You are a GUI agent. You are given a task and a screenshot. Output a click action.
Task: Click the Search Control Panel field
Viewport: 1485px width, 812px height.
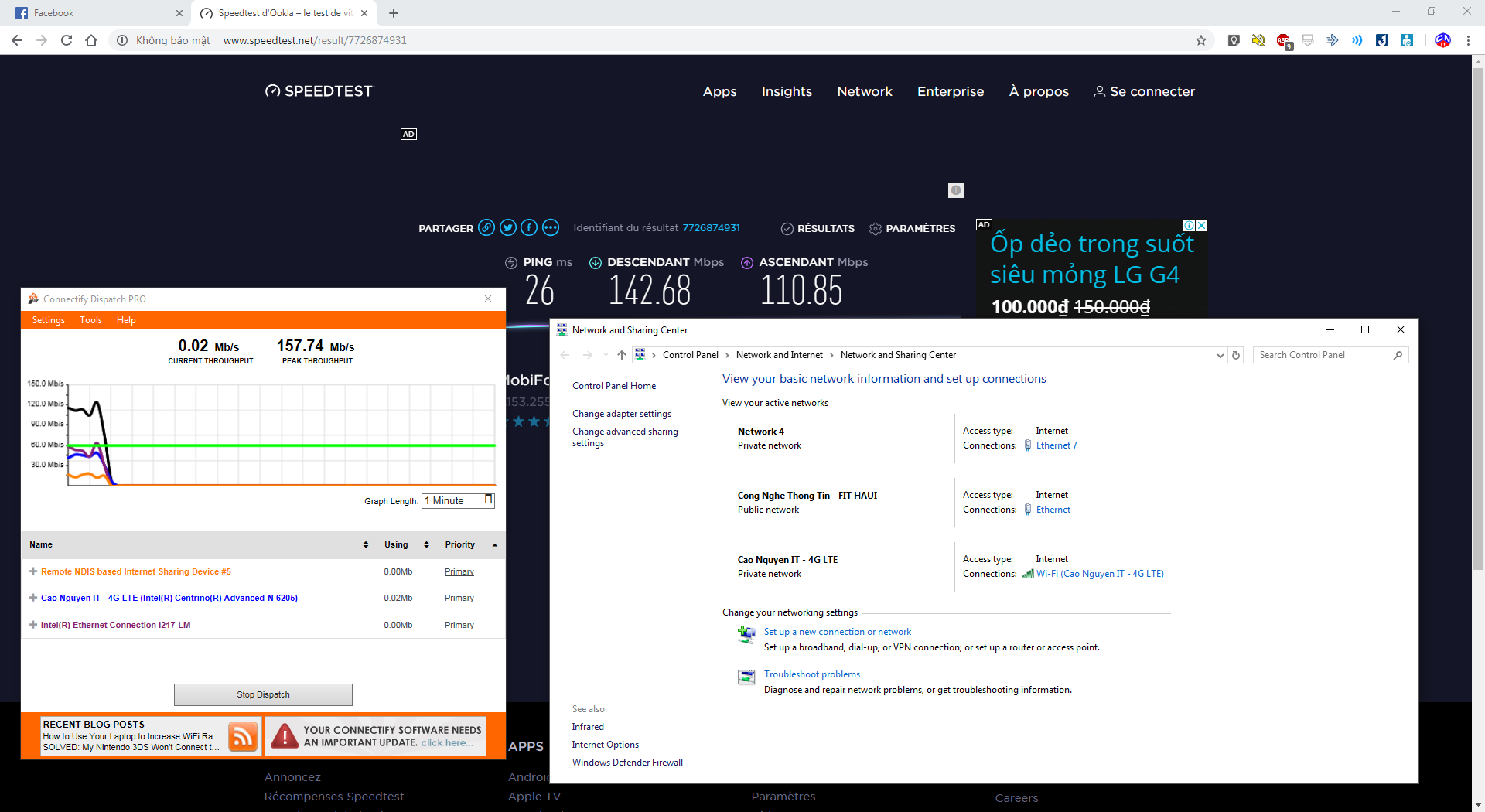tap(1330, 355)
